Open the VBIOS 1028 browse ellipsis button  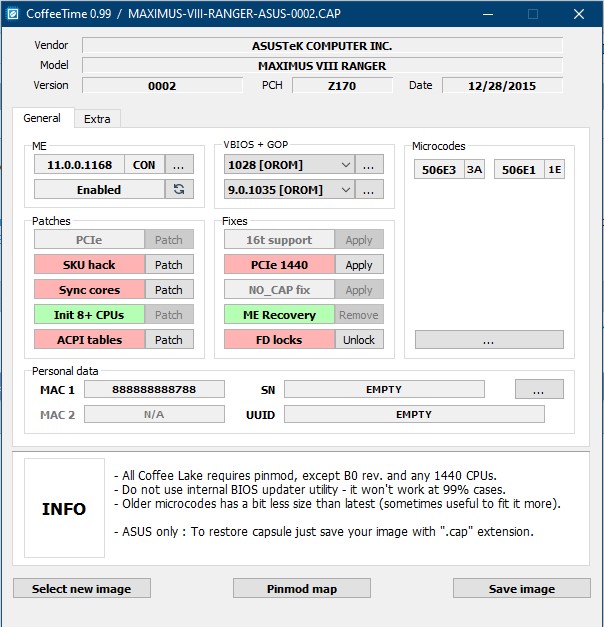[x=369, y=164]
